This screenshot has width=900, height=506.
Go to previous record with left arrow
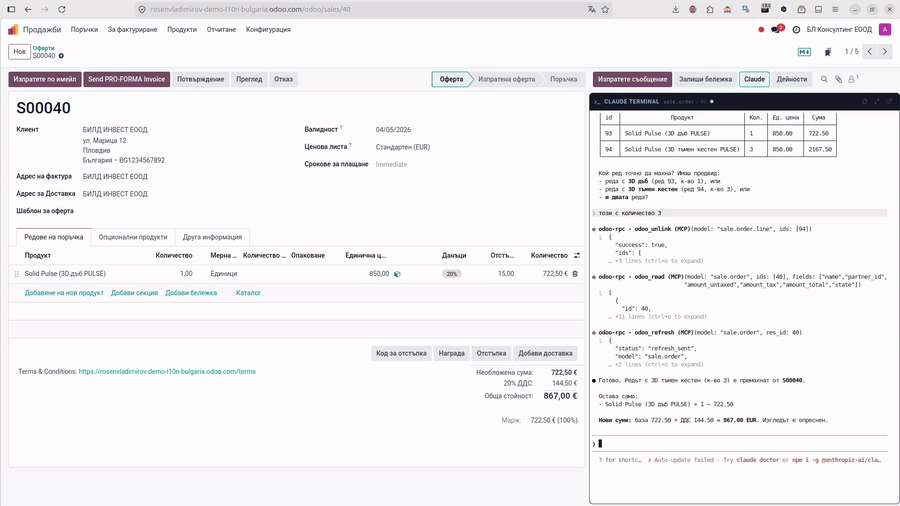[870, 52]
